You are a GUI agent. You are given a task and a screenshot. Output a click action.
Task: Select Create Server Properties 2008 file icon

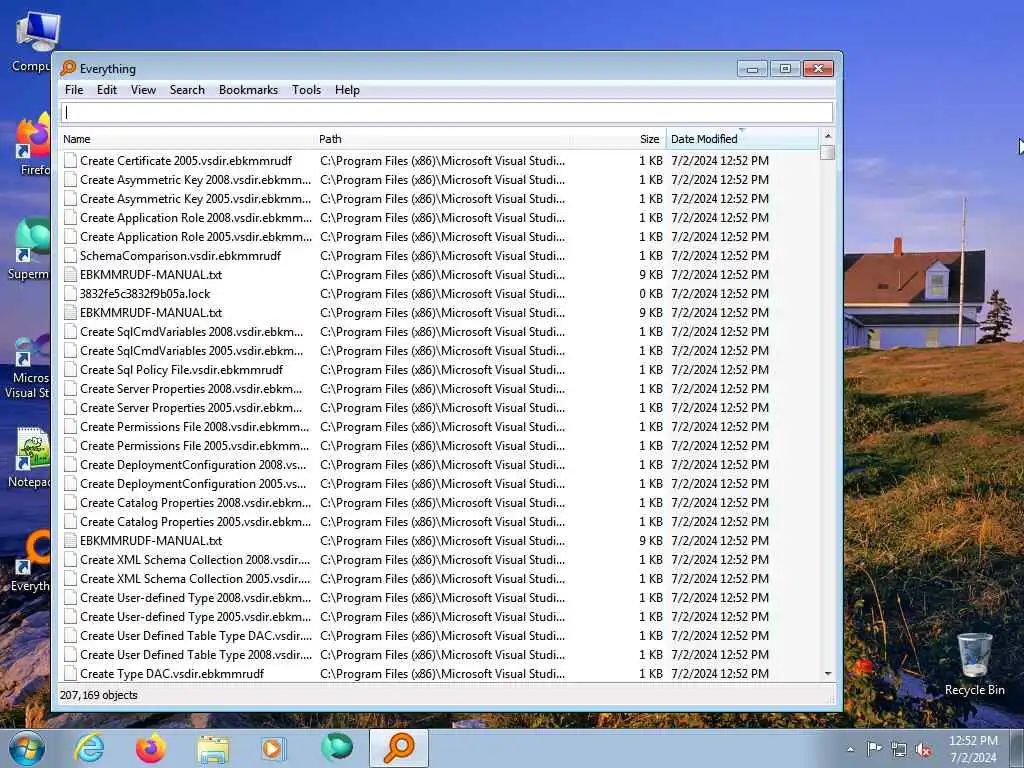click(70, 389)
